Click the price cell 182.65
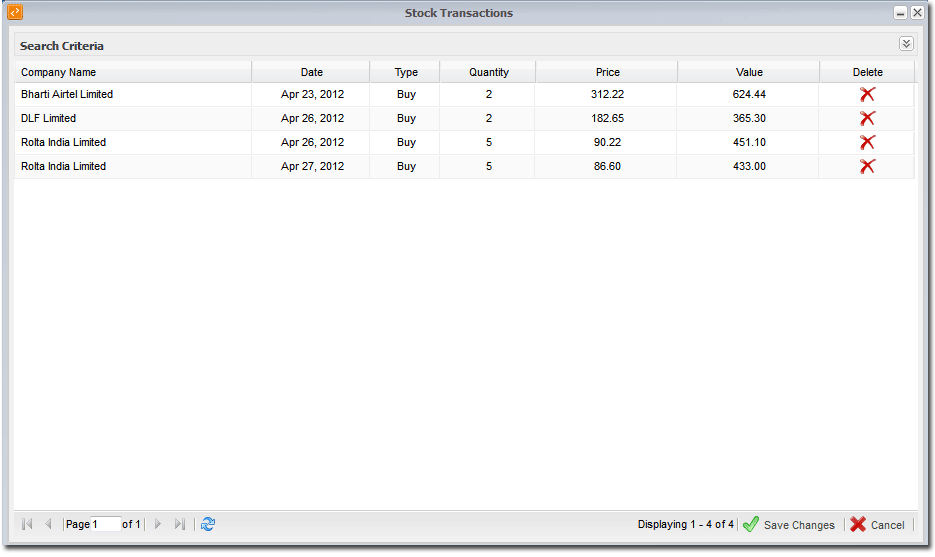 pyautogui.click(x=607, y=118)
